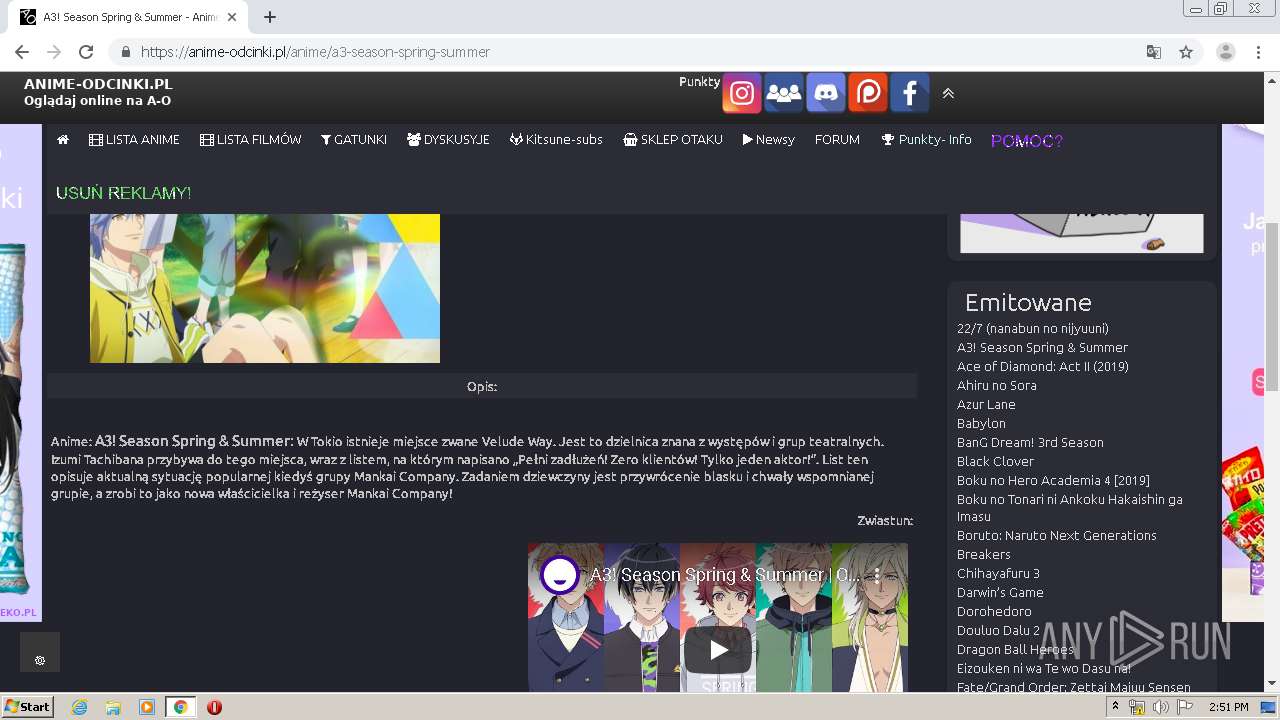Collapse header with double chevron up
1280x720 pixels.
[x=948, y=93]
